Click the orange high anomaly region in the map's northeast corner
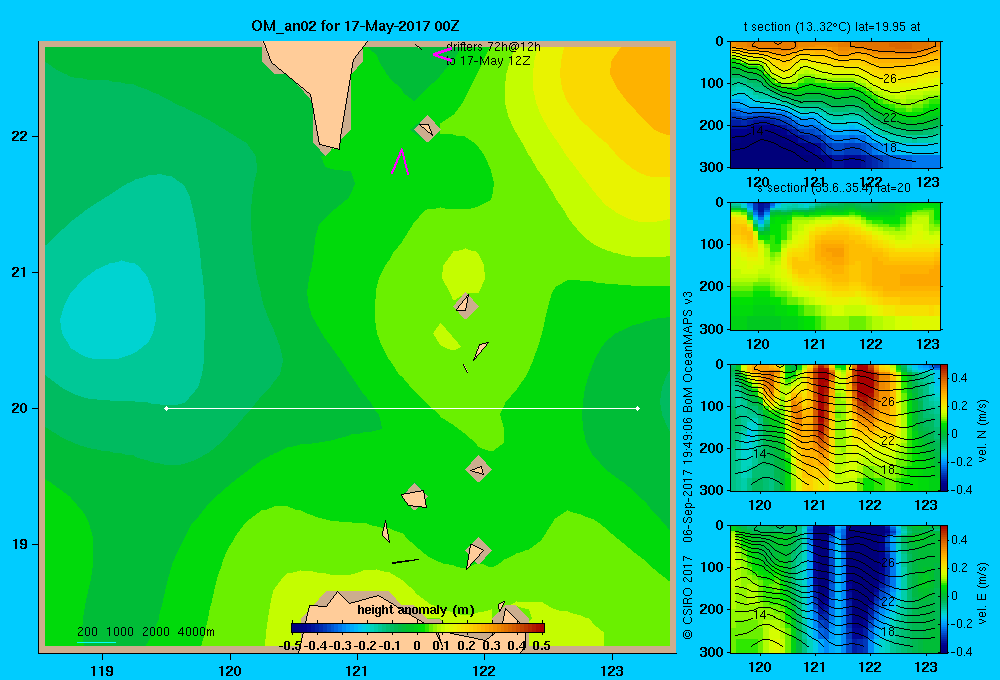Image resolution: width=1000 pixels, height=680 pixels. [x=644, y=83]
